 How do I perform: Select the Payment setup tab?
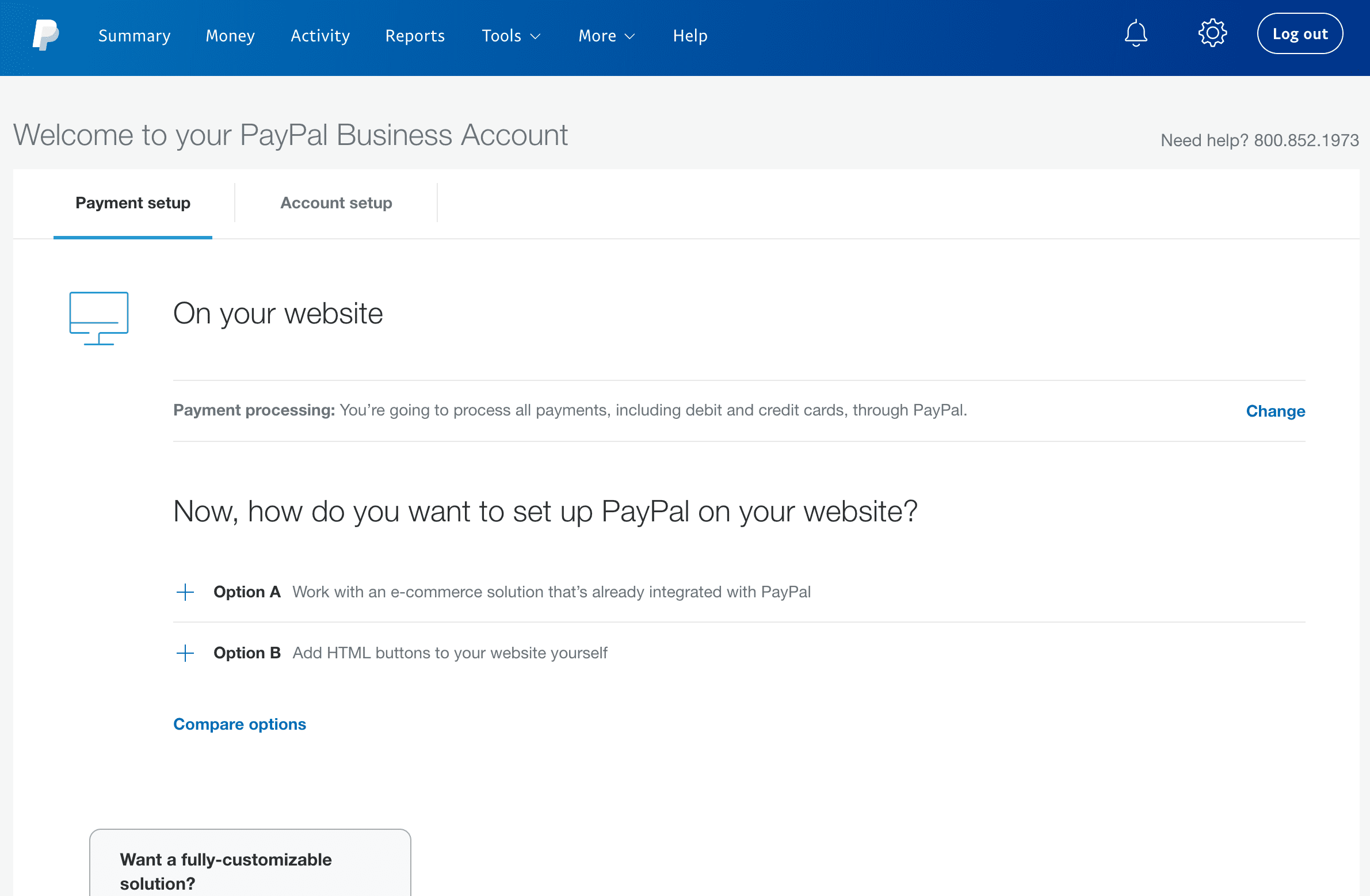[x=133, y=203]
